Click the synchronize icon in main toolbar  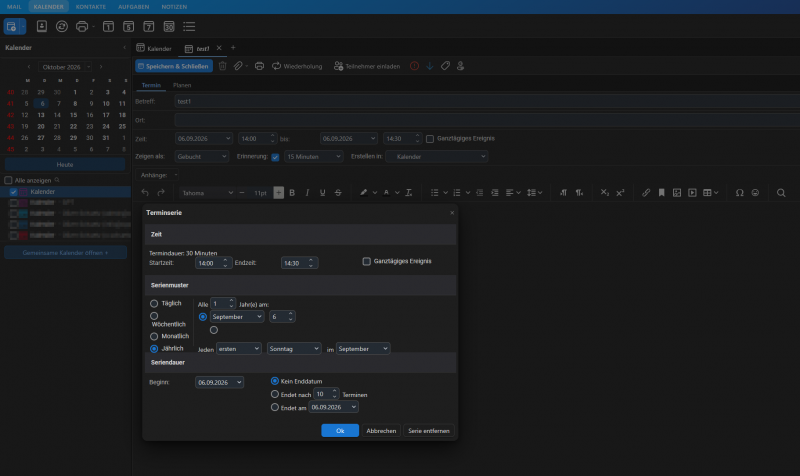[62, 27]
